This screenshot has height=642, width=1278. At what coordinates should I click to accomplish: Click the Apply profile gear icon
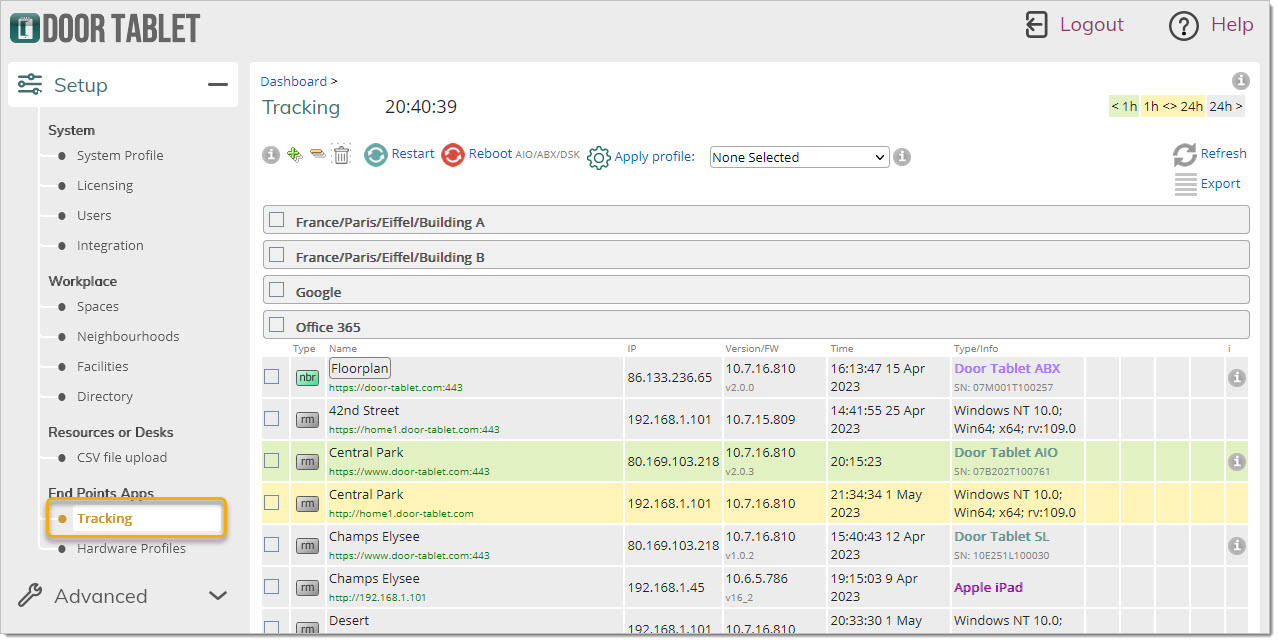pos(599,158)
